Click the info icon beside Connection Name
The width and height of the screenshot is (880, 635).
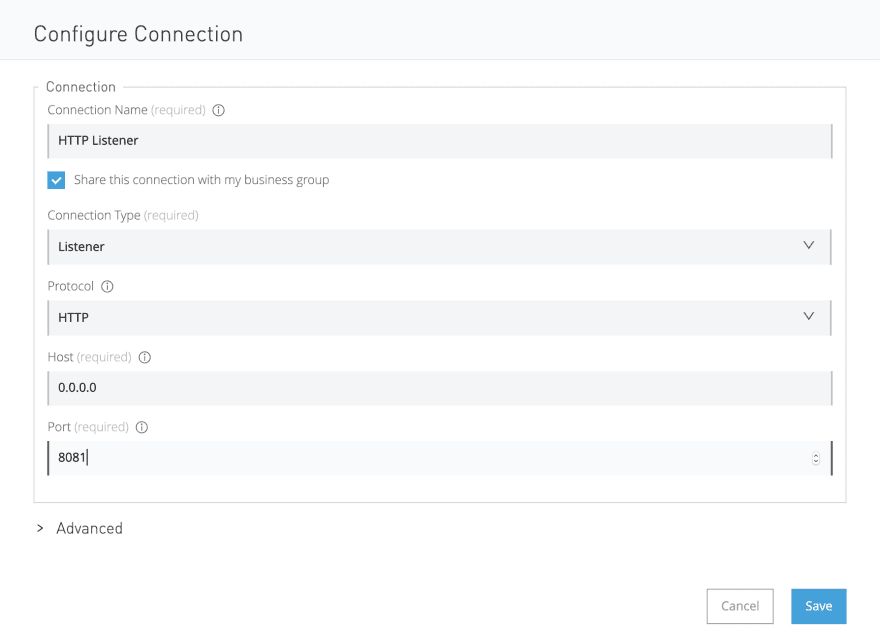218,110
